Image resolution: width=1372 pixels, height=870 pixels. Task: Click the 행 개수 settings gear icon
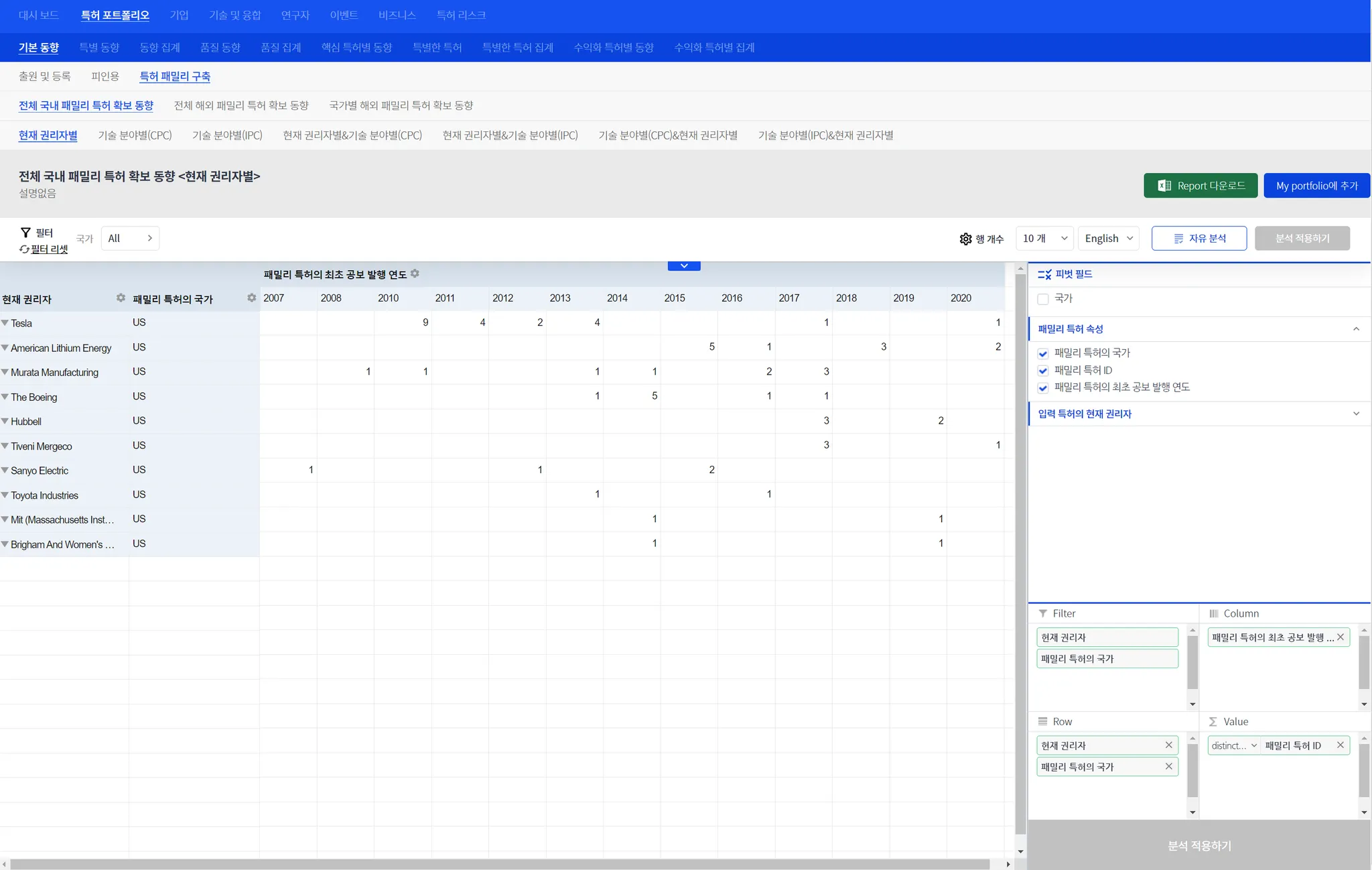click(x=965, y=239)
